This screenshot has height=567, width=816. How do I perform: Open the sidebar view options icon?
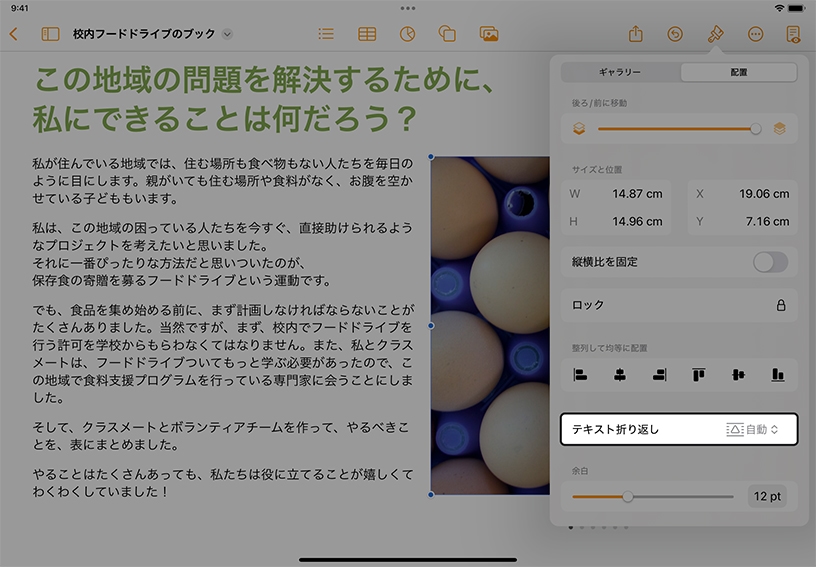50,34
